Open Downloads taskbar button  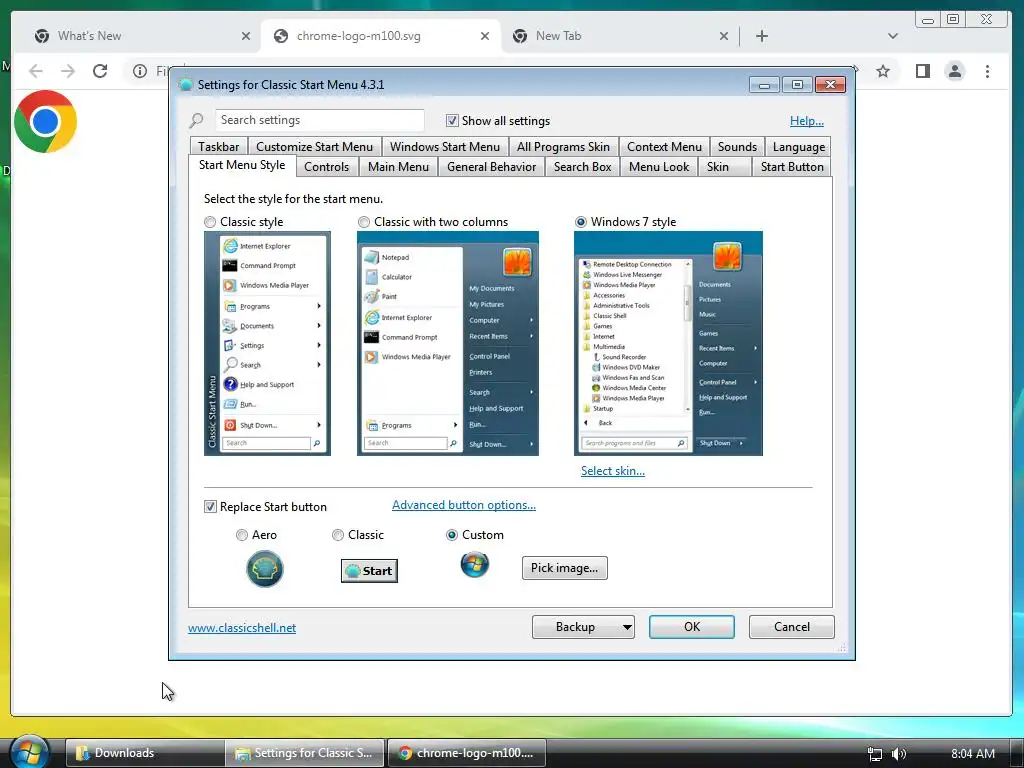(x=145, y=753)
